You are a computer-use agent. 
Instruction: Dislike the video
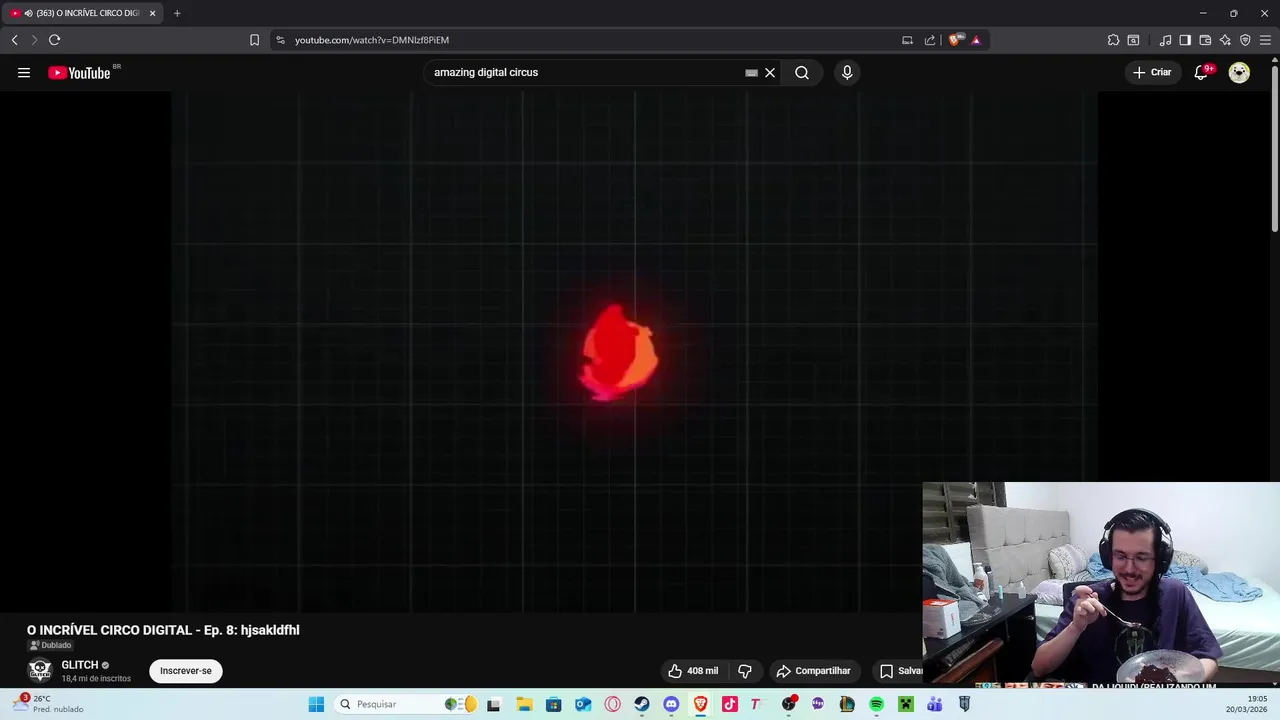[745, 671]
